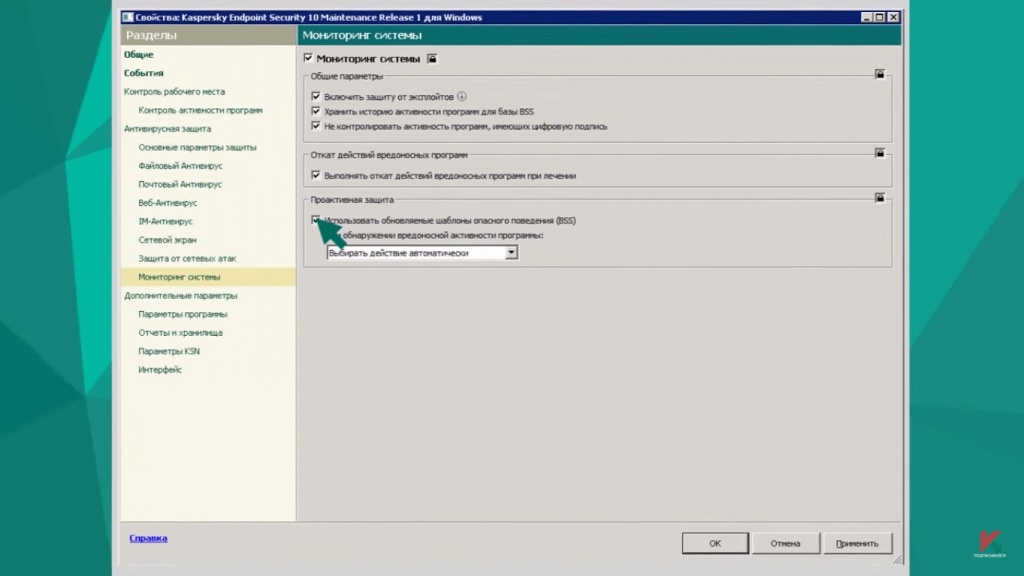The image size is (1024, 576).
Task: Open Сетевой экран settings
Action: coord(167,240)
